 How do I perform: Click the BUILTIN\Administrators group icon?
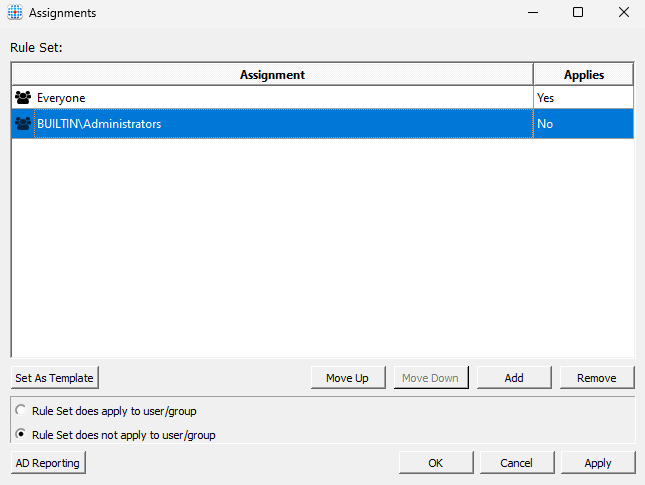click(23, 124)
